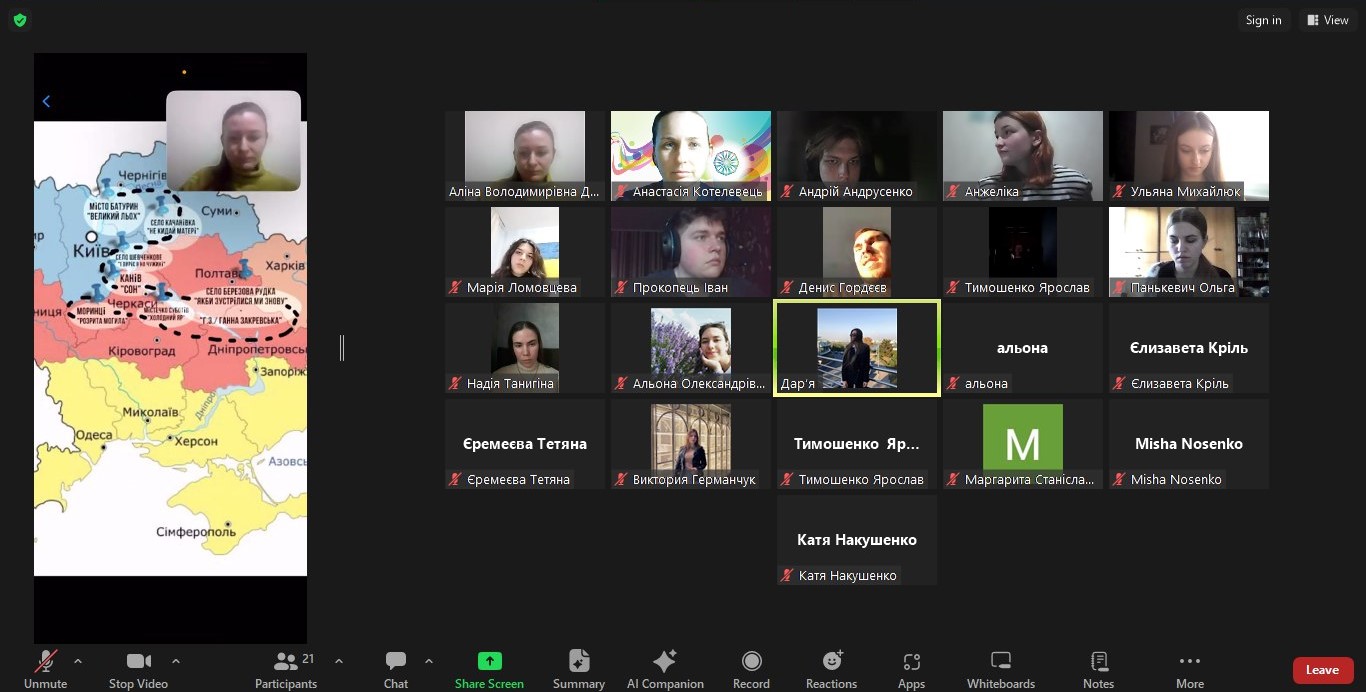Launch AI Companion from toolbar
The image size is (1366, 692).
pyautogui.click(x=665, y=669)
